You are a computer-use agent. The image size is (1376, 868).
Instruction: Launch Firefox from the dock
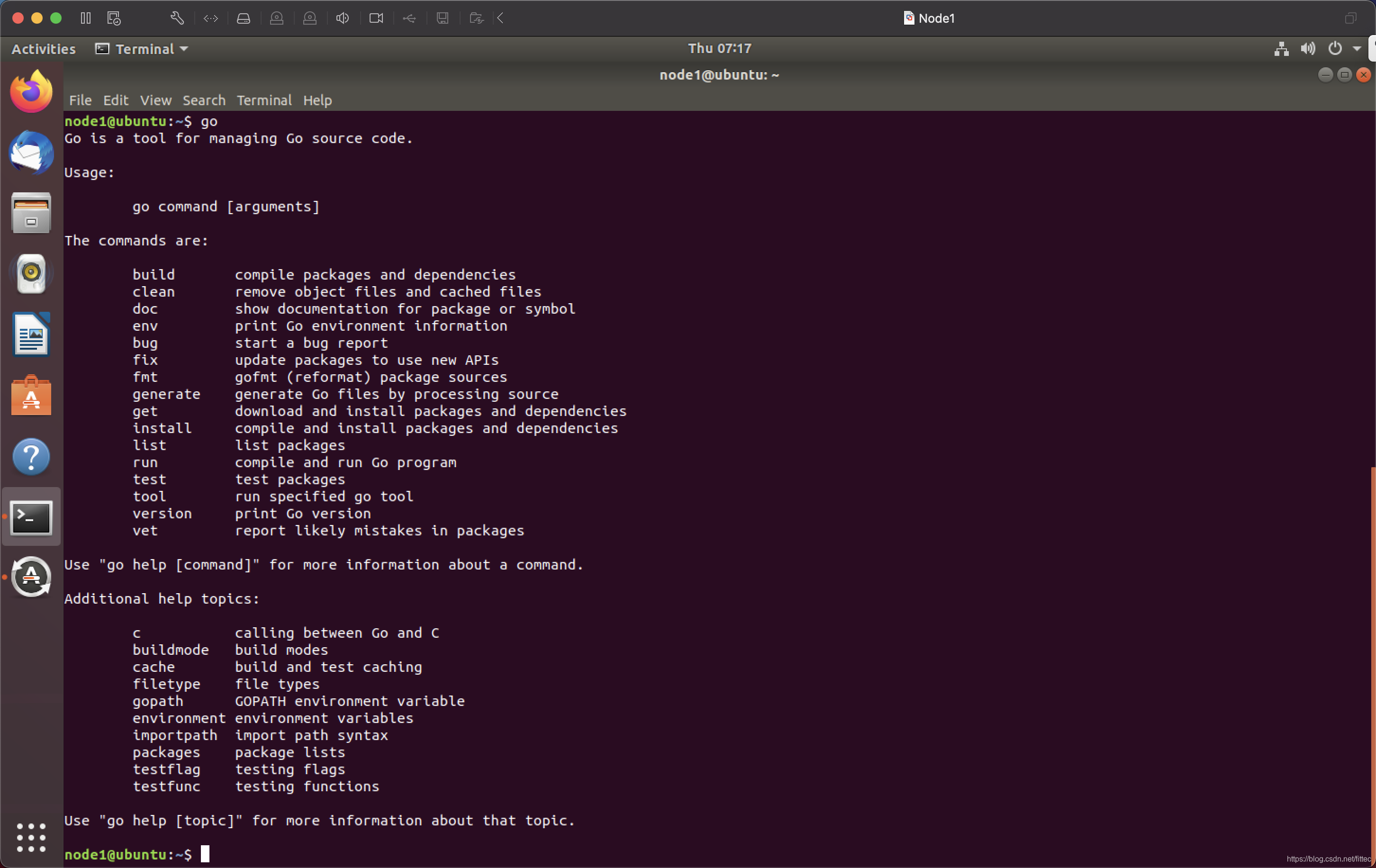coord(31,91)
